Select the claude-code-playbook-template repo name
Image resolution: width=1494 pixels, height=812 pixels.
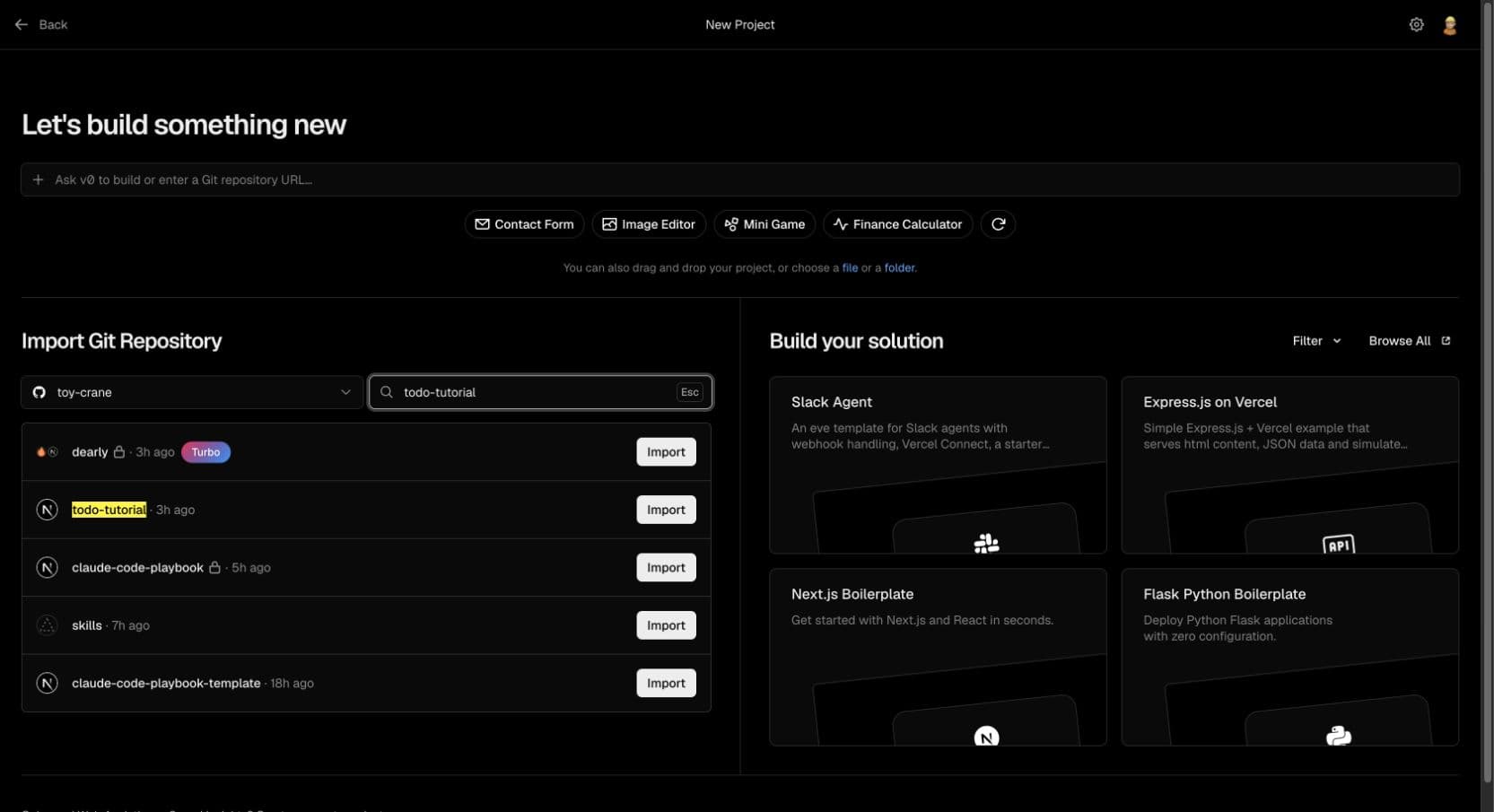pyautogui.click(x=166, y=683)
